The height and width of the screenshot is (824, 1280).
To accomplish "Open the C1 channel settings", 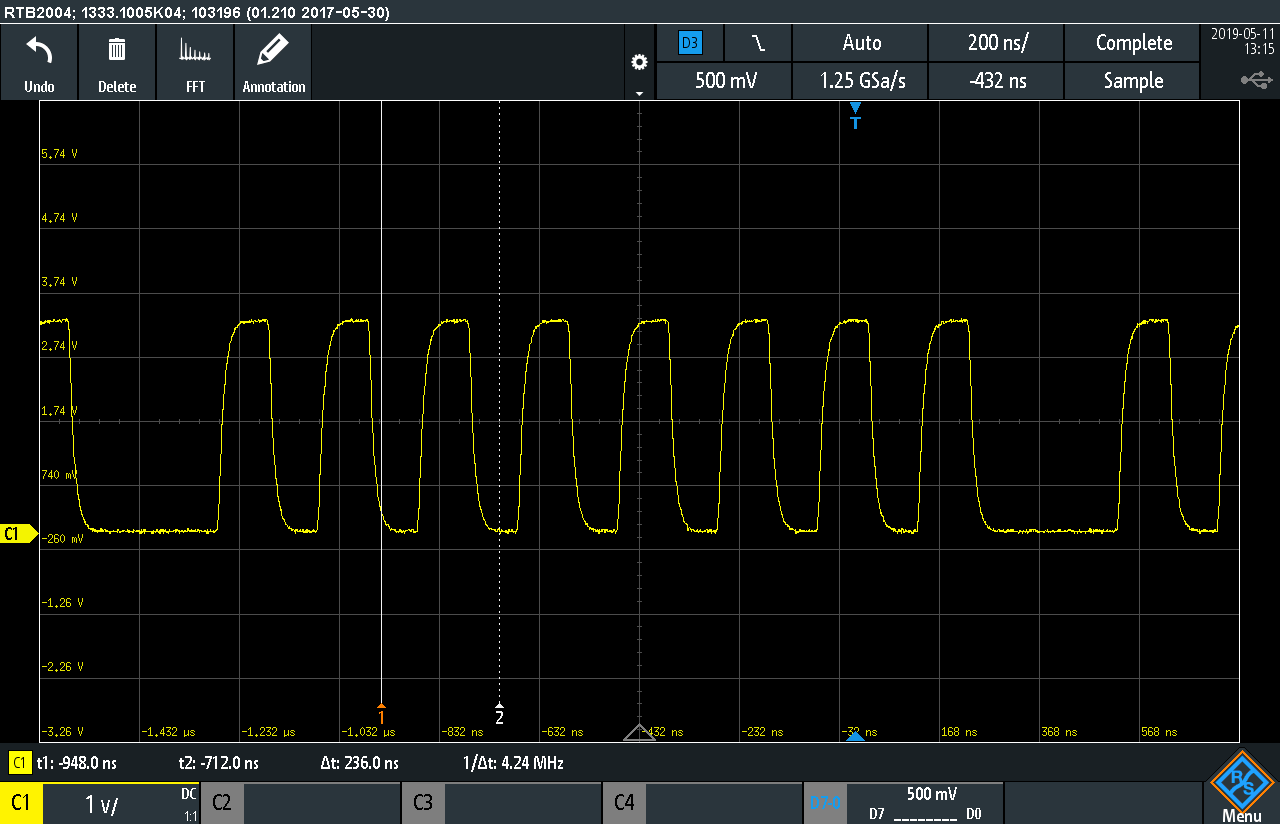I will click(21, 803).
